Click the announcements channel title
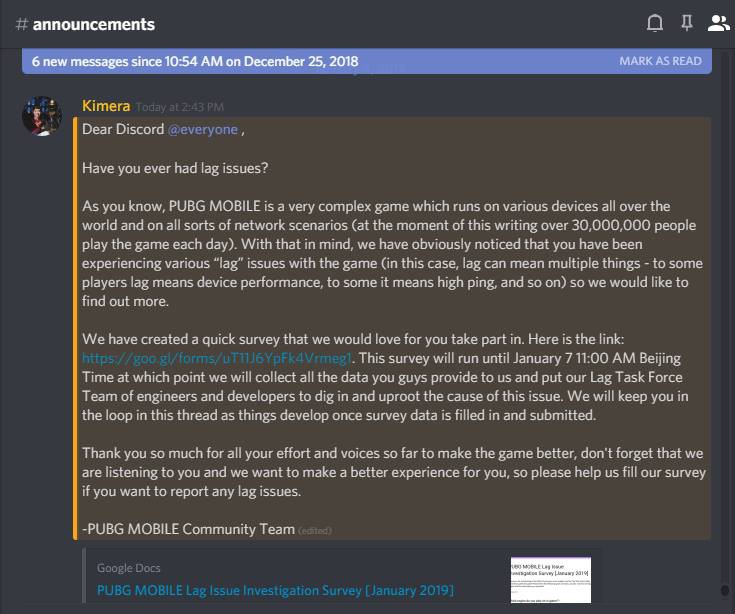 (94, 24)
